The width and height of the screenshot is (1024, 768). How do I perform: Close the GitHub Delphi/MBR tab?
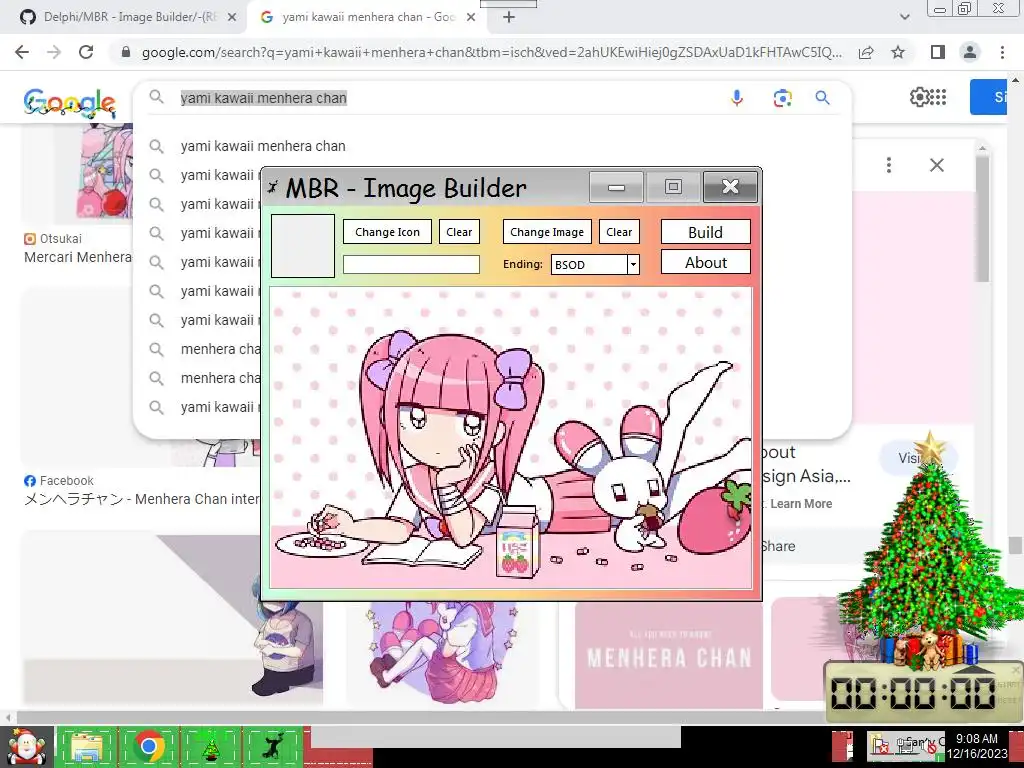coord(232,18)
